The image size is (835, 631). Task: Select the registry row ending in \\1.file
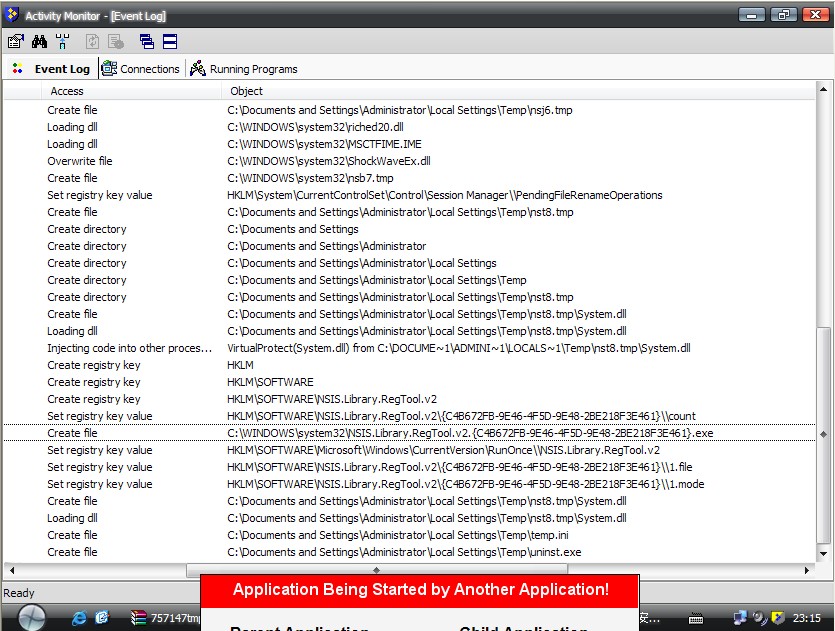point(409,468)
